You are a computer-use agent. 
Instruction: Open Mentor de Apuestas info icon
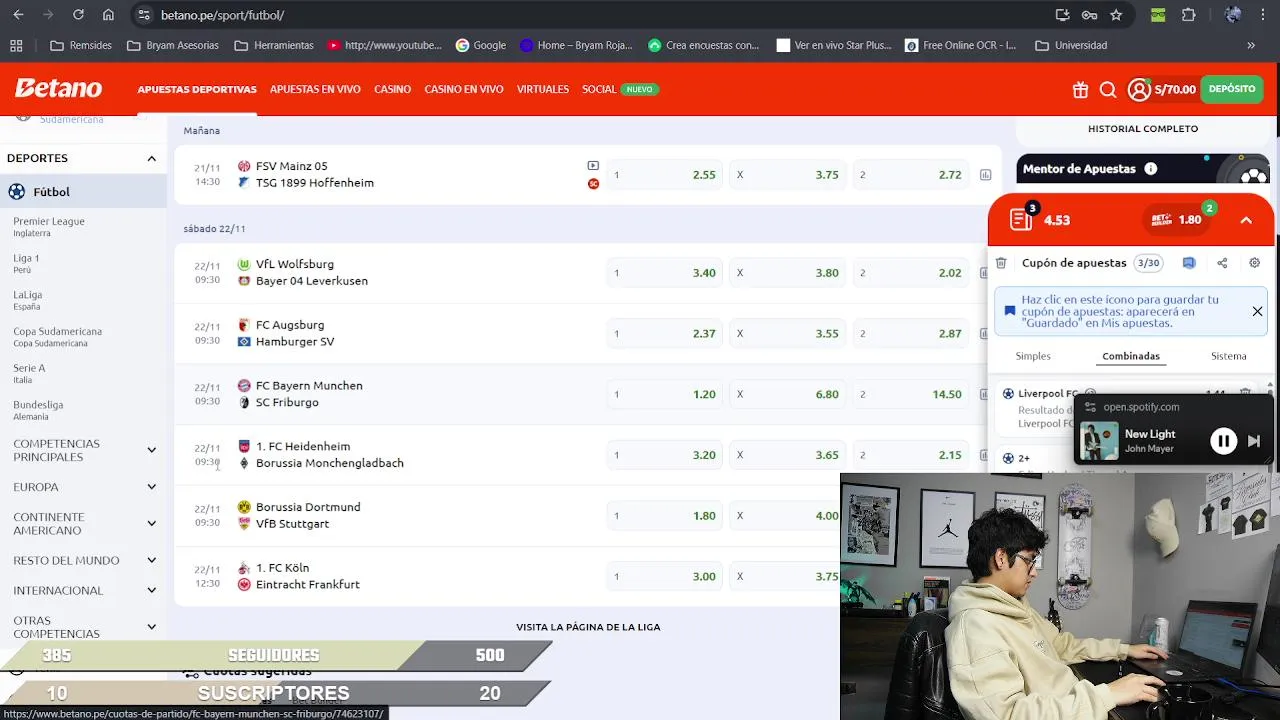point(1151,169)
